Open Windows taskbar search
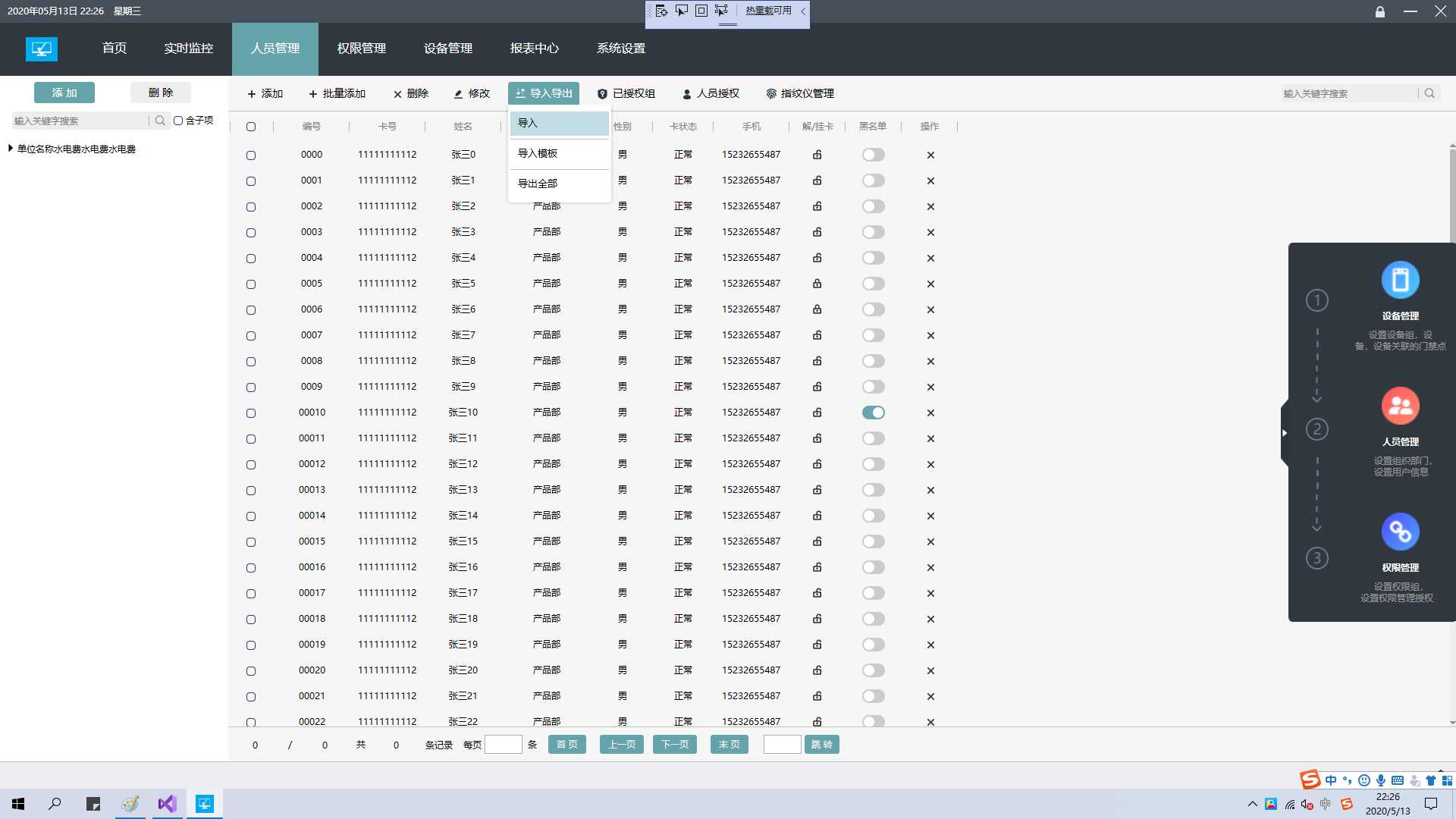1456x819 pixels. (55, 804)
